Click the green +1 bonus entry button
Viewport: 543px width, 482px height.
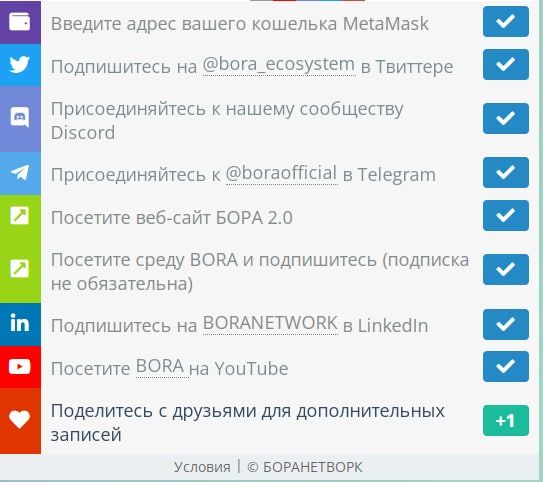coord(506,420)
